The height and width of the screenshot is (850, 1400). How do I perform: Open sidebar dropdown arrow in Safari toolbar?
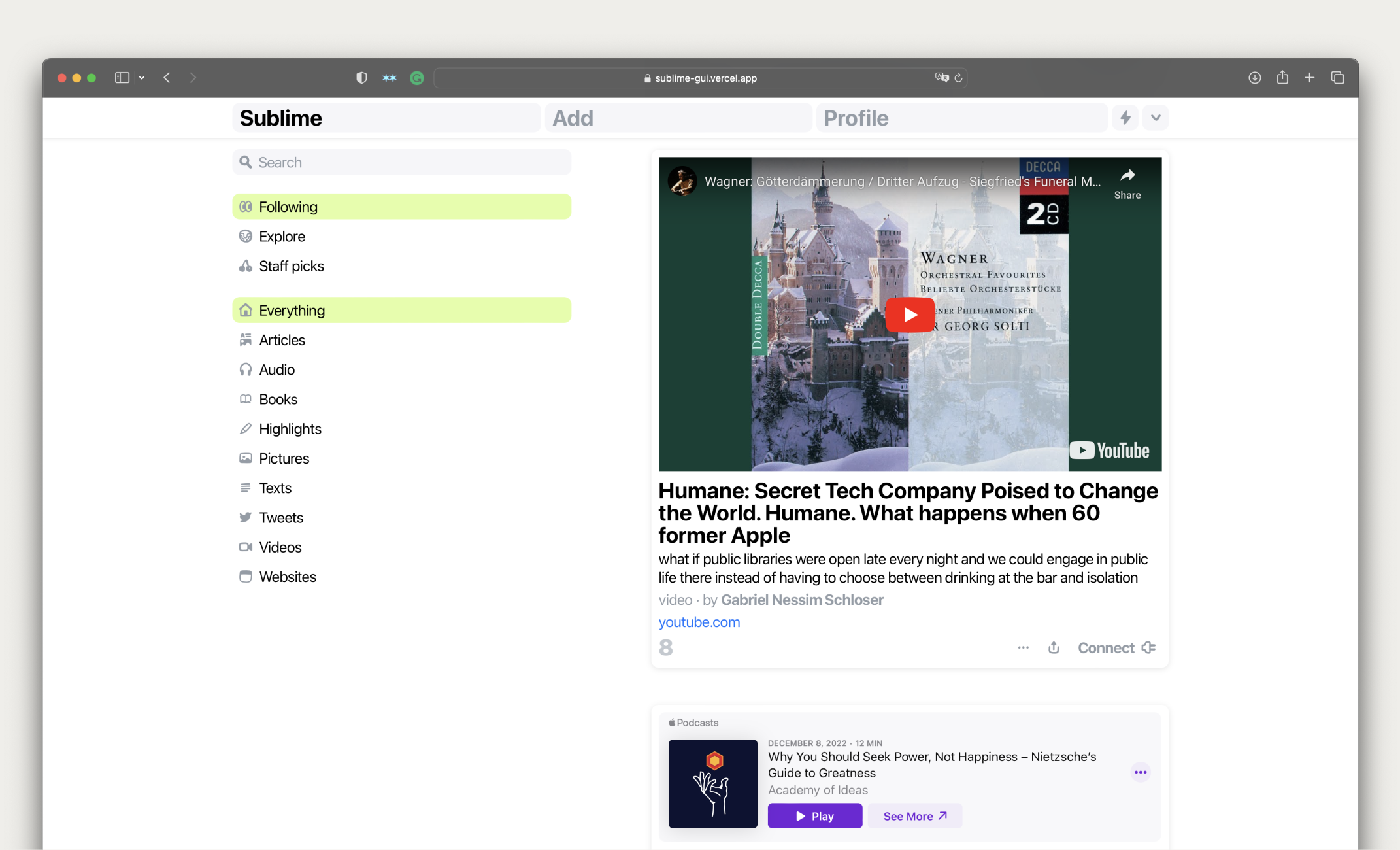[142, 78]
